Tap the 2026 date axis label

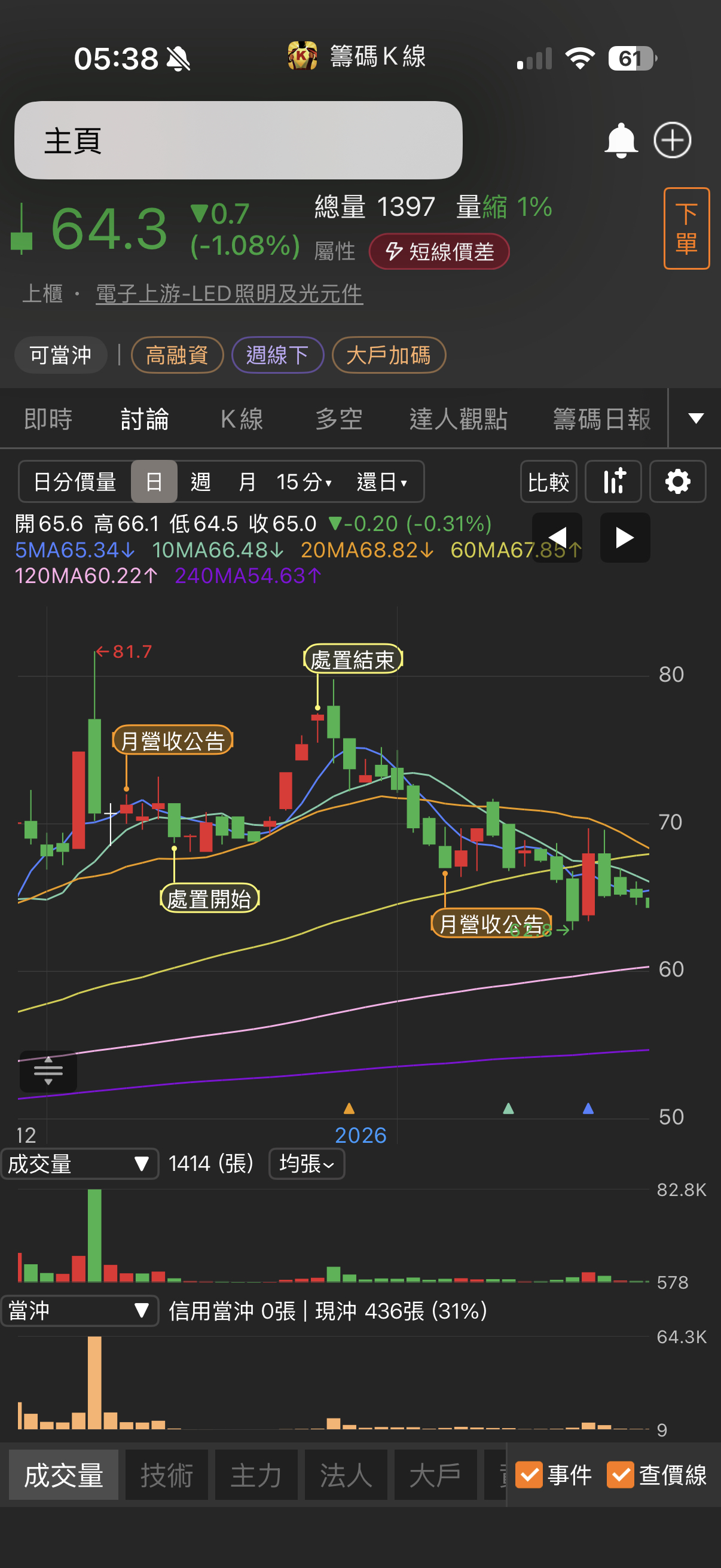tap(361, 1135)
